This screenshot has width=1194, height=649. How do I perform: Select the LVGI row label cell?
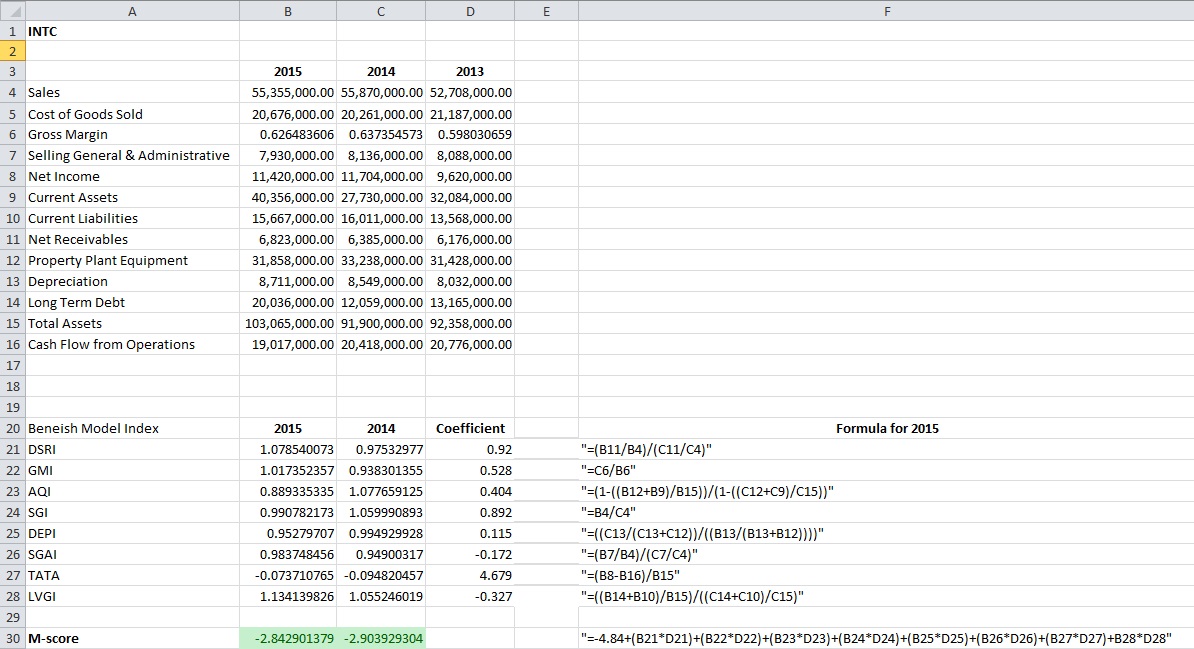point(43,596)
